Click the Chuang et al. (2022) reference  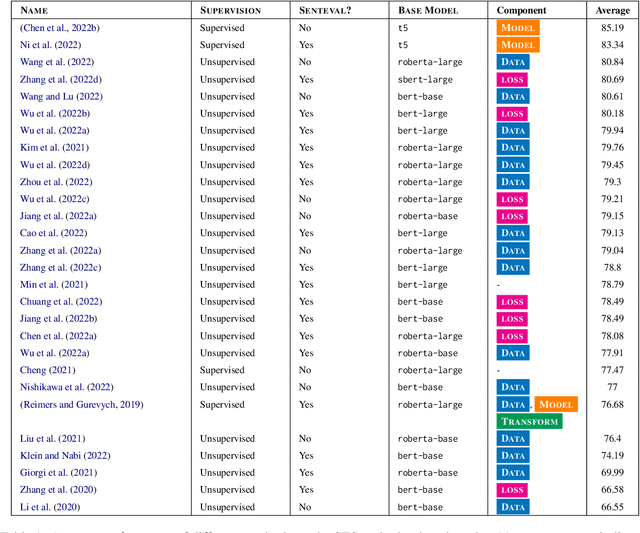coord(61,302)
